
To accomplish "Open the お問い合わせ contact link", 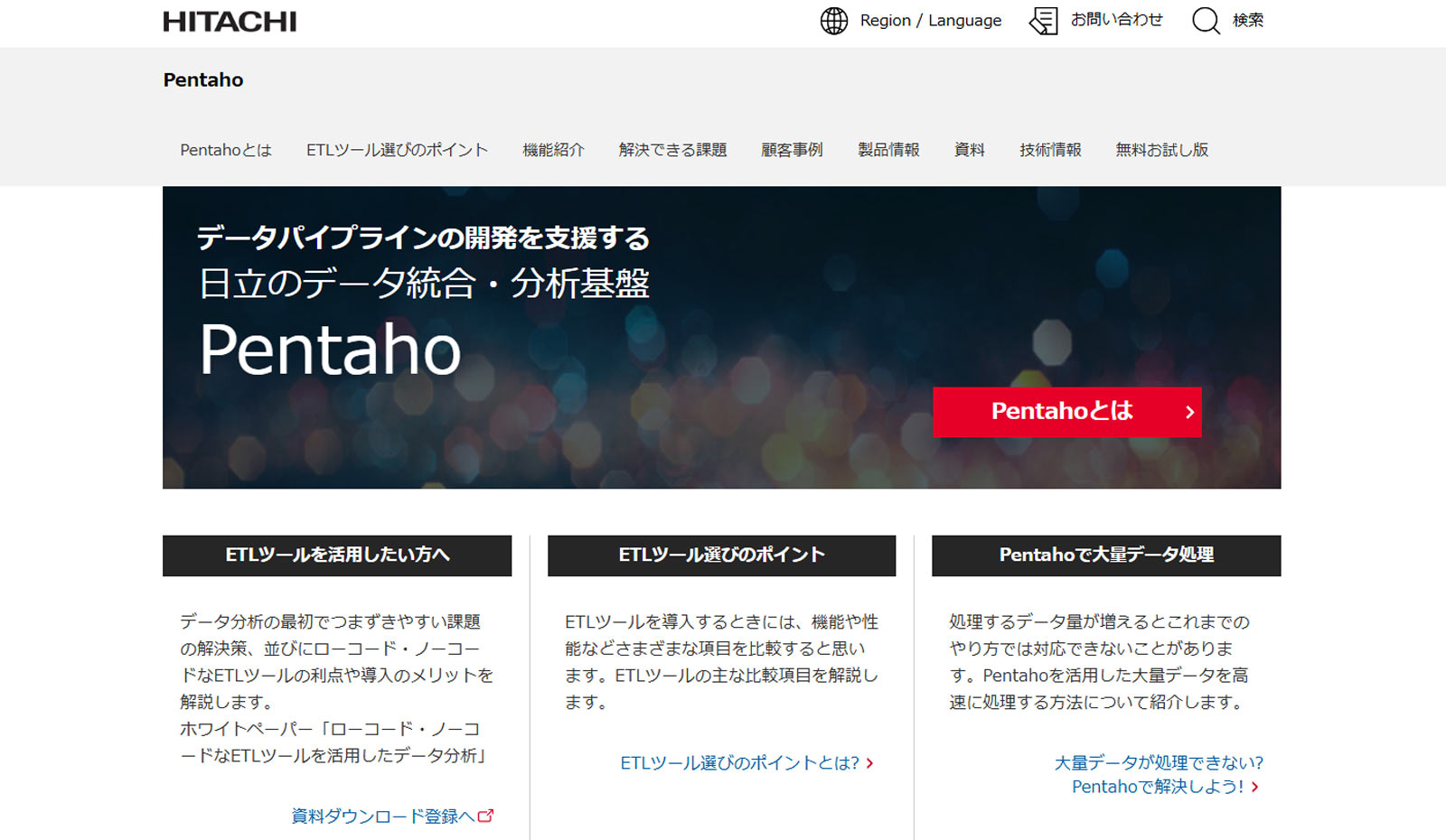I will tap(1117, 20).
